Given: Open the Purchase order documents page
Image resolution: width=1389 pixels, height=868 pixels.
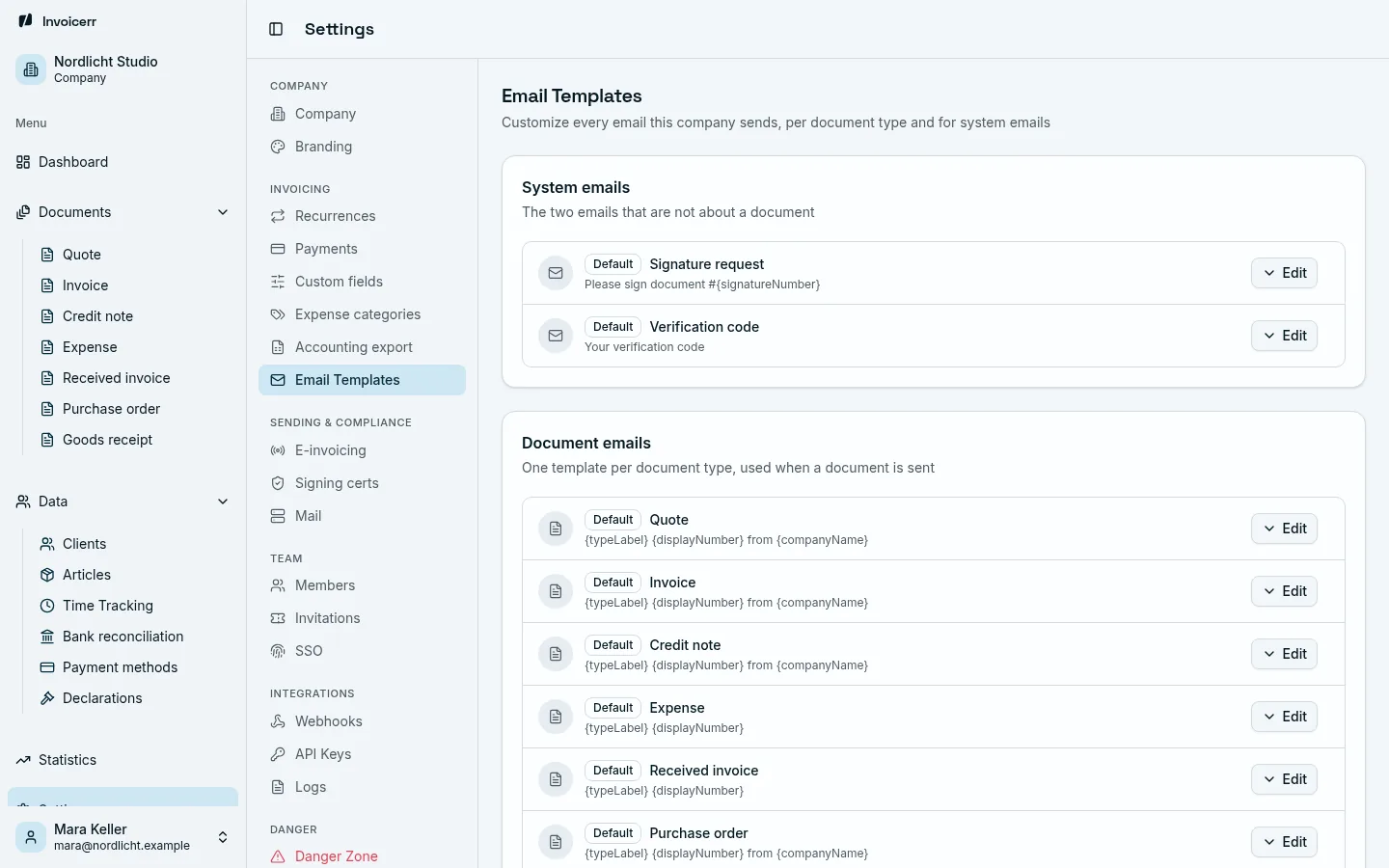Looking at the screenshot, I should coord(134,409).
